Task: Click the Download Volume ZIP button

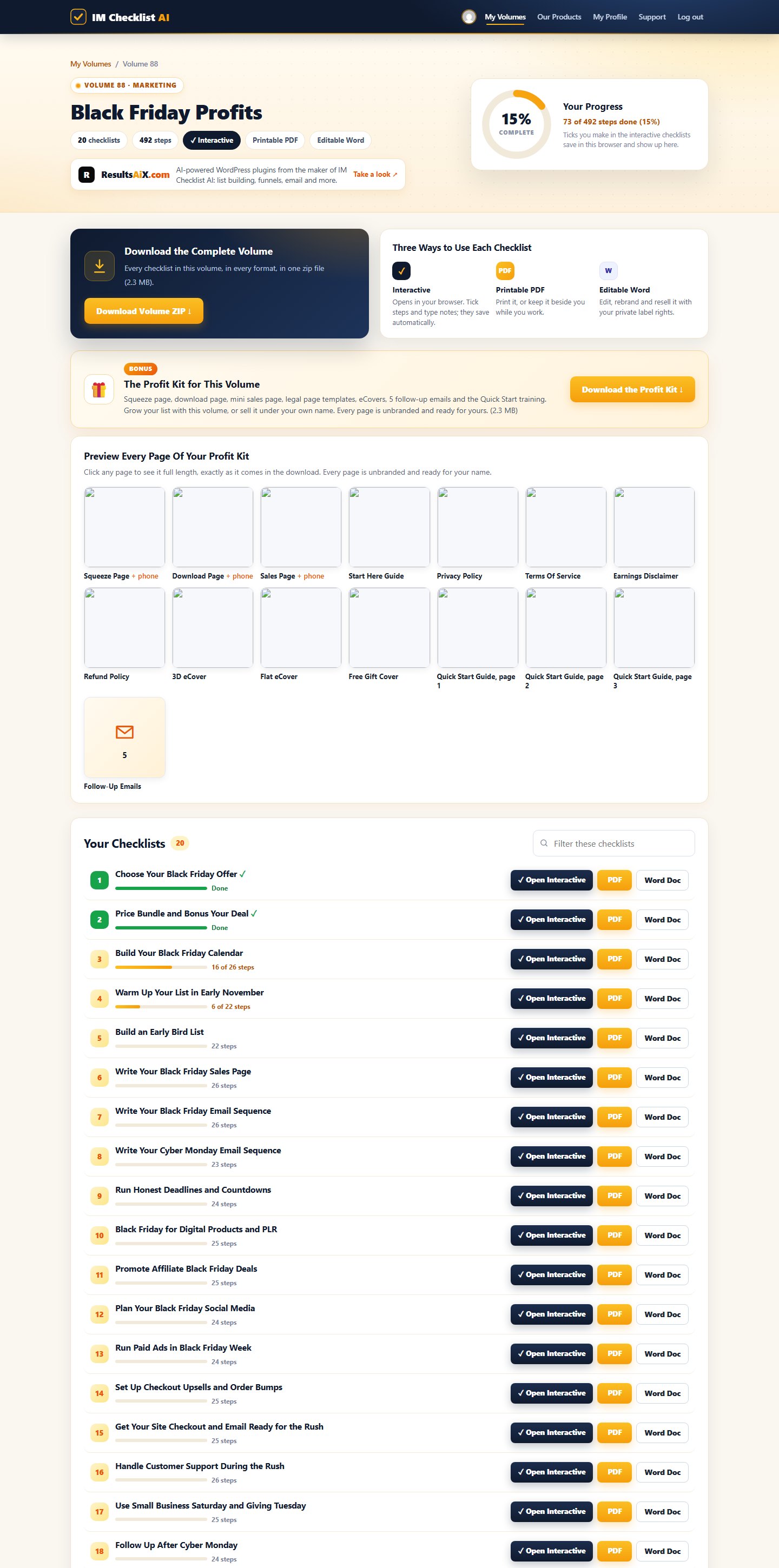Action: (x=144, y=311)
